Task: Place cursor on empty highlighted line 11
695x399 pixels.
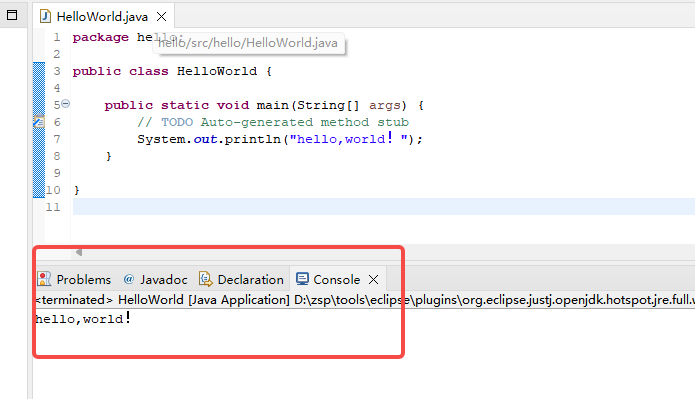Action: (x=384, y=207)
